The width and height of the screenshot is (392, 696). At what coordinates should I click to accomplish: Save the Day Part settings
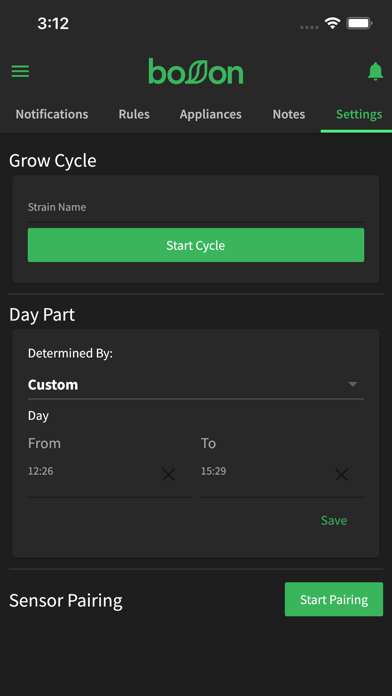[334, 520]
